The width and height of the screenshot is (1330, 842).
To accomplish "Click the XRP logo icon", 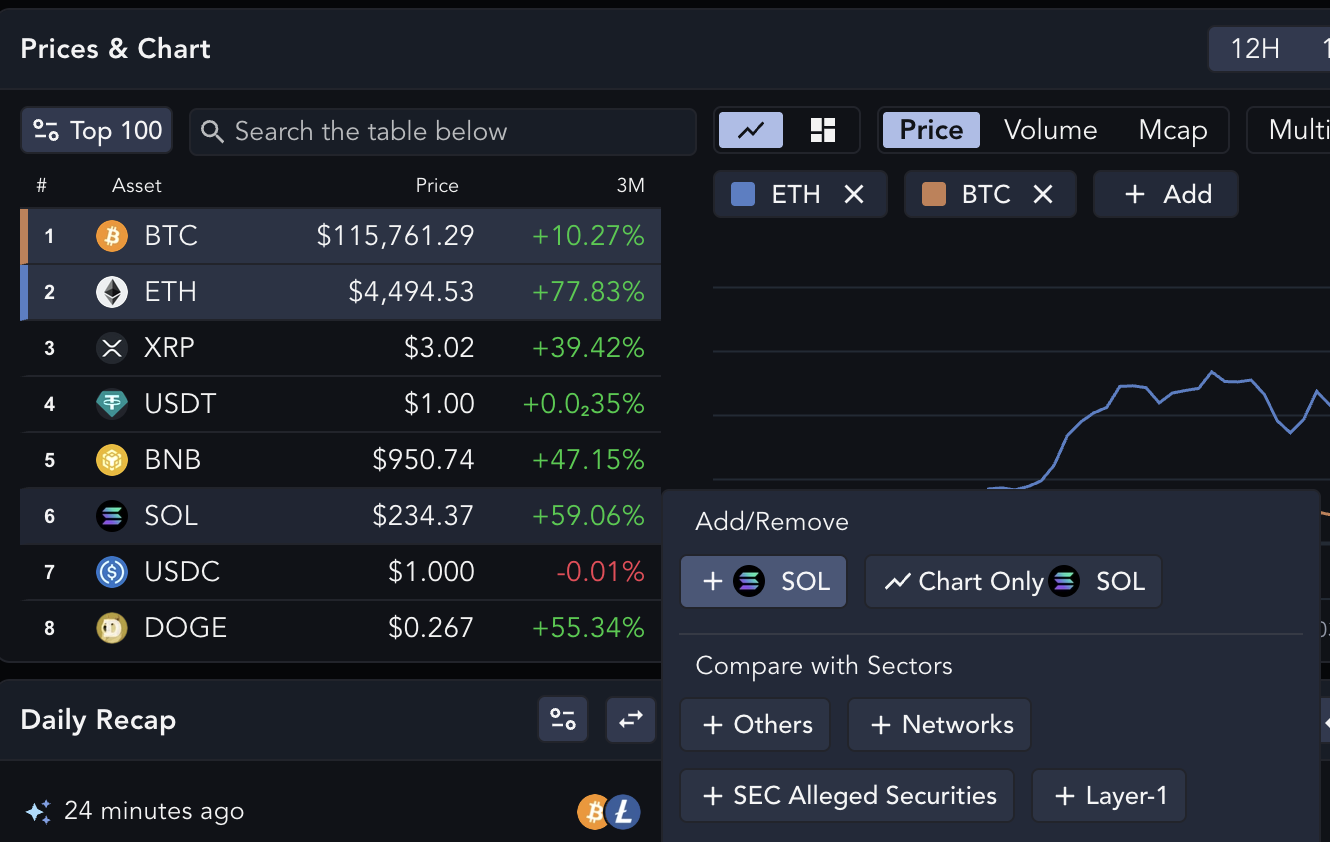I will click(x=112, y=348).
